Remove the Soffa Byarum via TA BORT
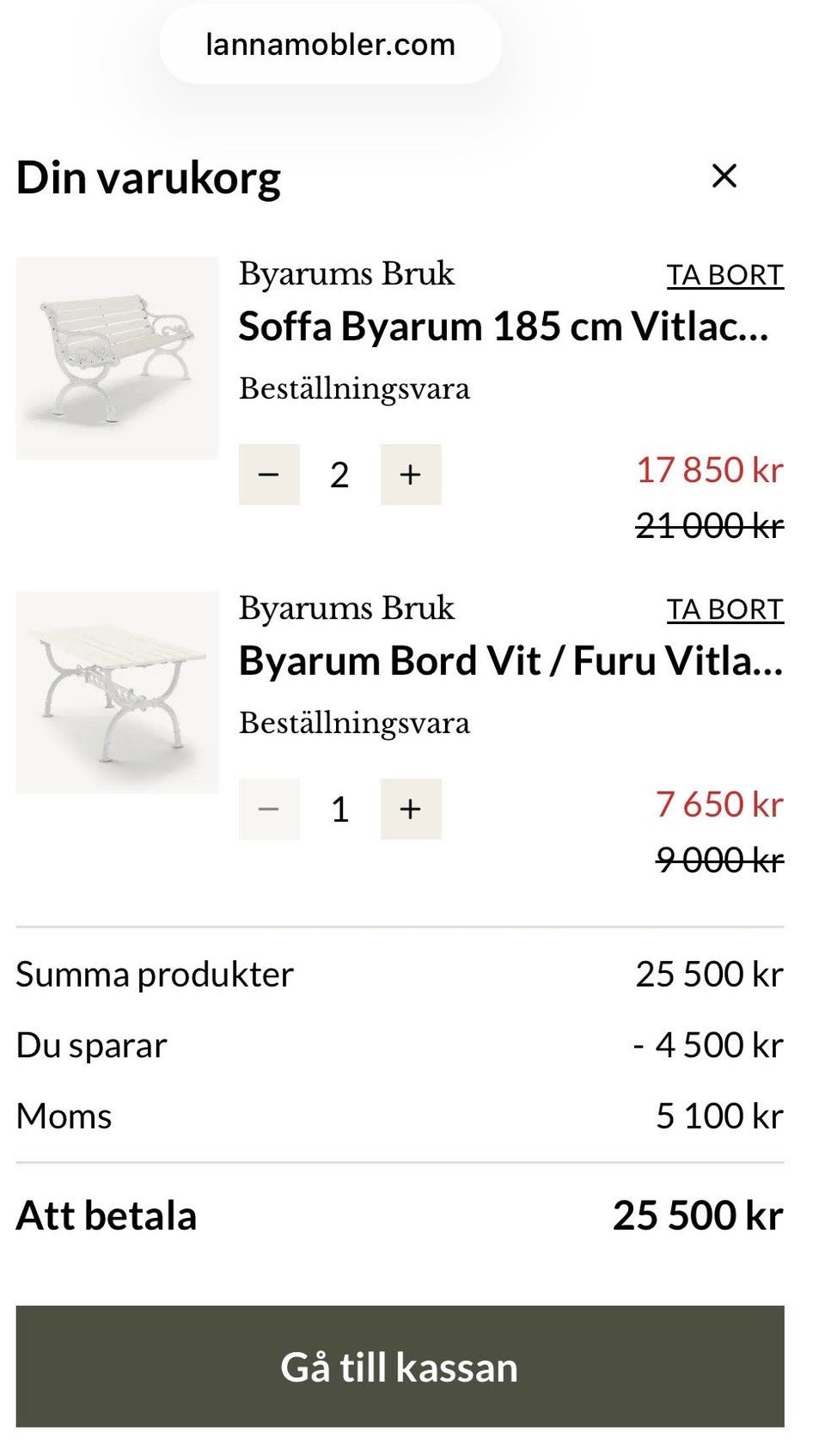Screen dimensions: 825x1456 724,275
